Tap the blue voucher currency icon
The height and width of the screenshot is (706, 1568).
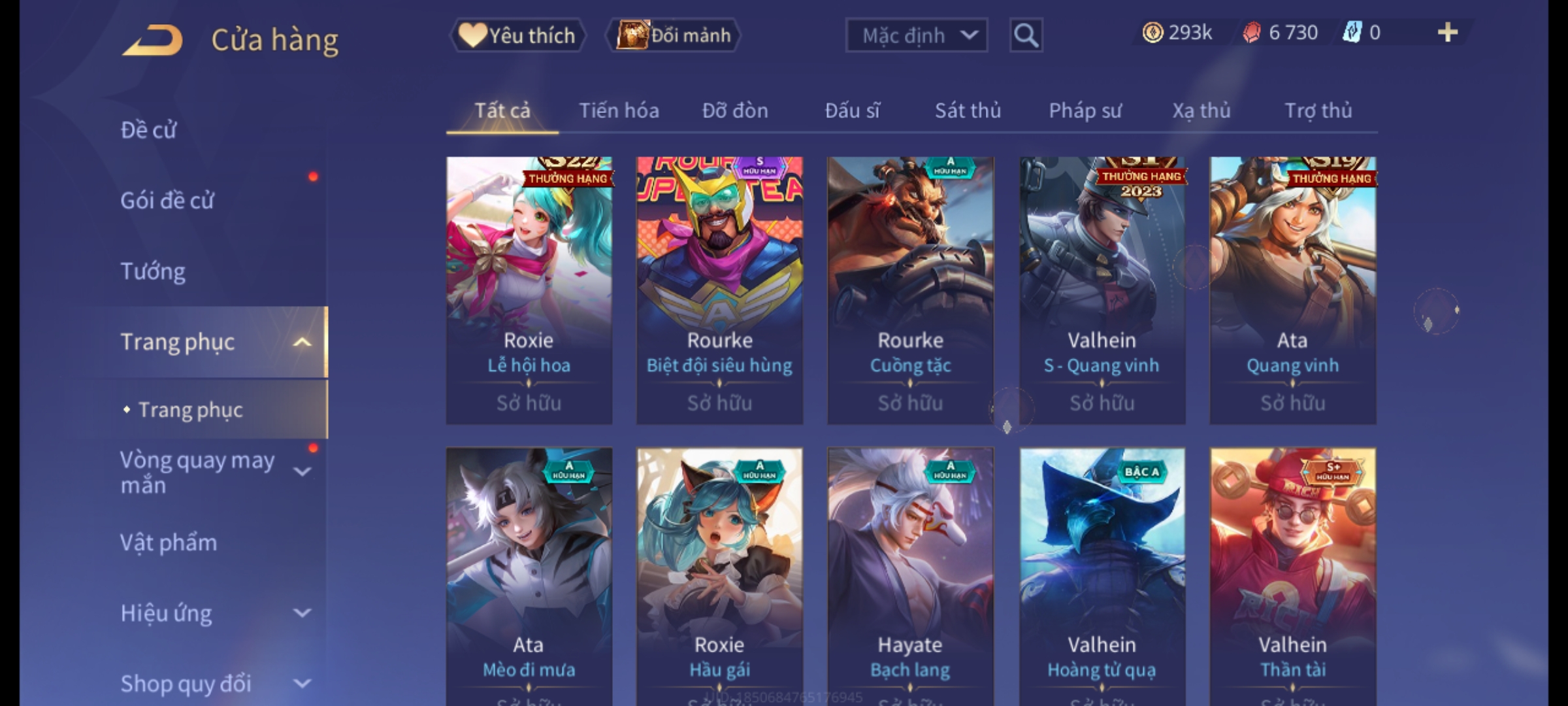pos(1352,33)
